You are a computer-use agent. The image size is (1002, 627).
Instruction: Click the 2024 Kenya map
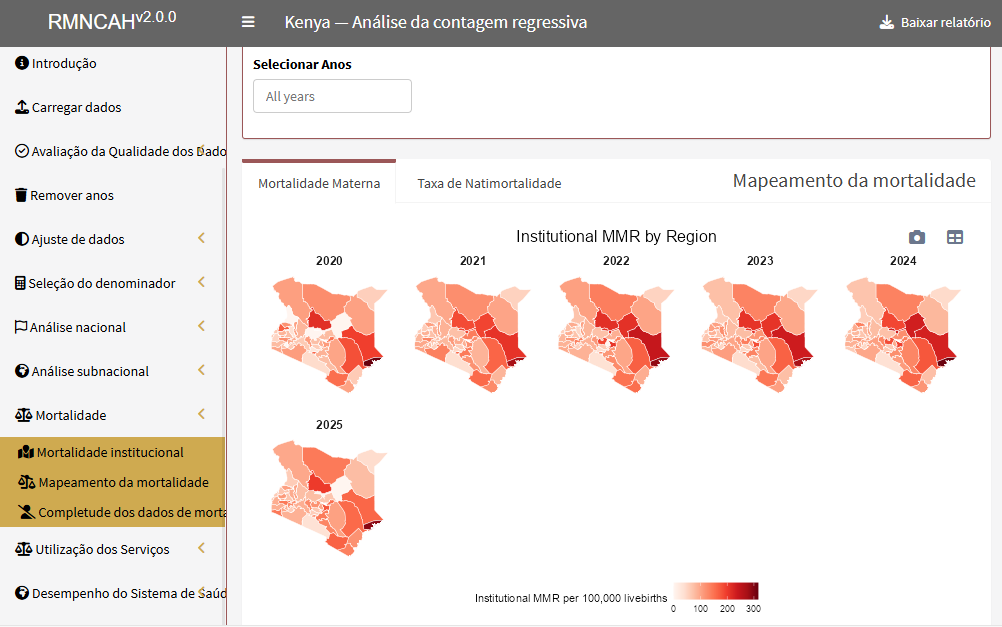tap(903, 334)
